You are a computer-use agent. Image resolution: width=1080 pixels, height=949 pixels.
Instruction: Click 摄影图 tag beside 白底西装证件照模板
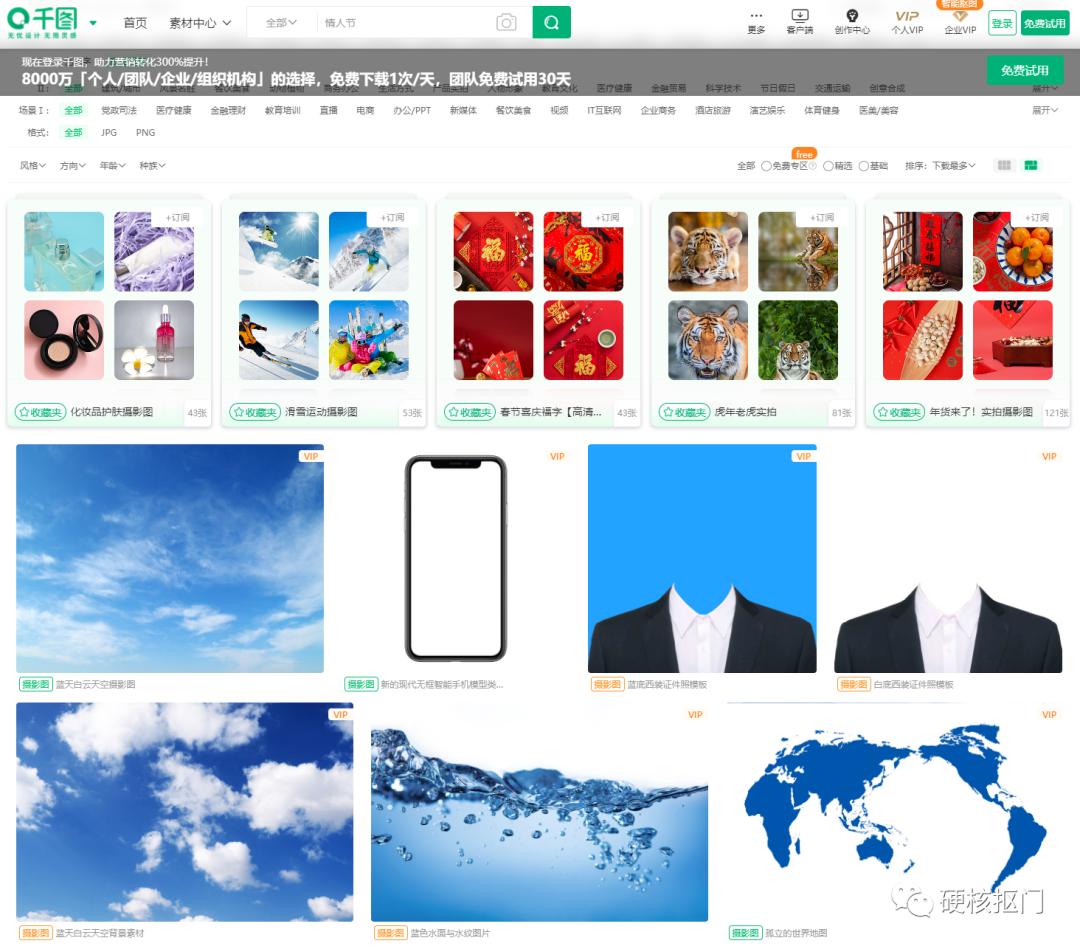(x=854, y=684)
